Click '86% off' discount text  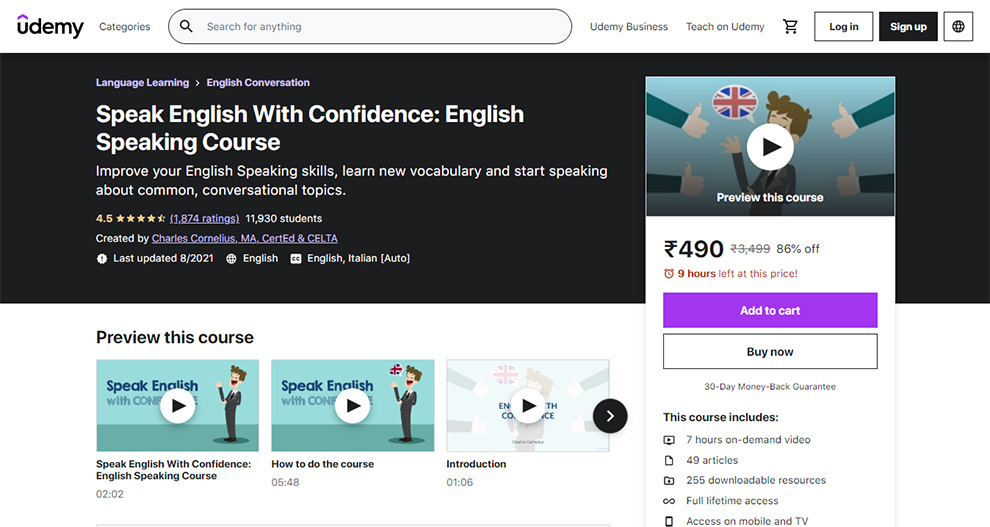(x=797, y=249)
